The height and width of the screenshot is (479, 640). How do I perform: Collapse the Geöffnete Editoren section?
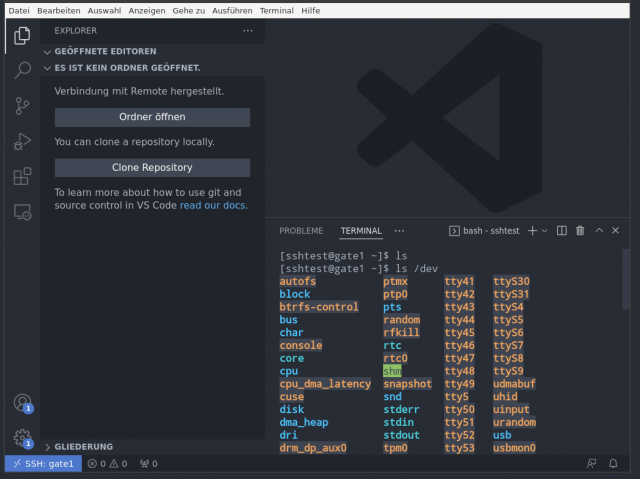point(47,52)
